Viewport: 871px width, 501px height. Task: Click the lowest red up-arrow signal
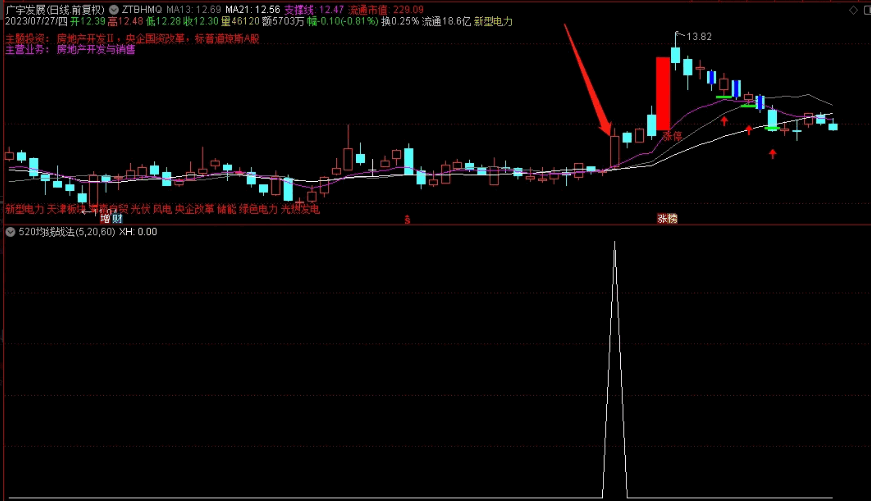click(773, 153)
